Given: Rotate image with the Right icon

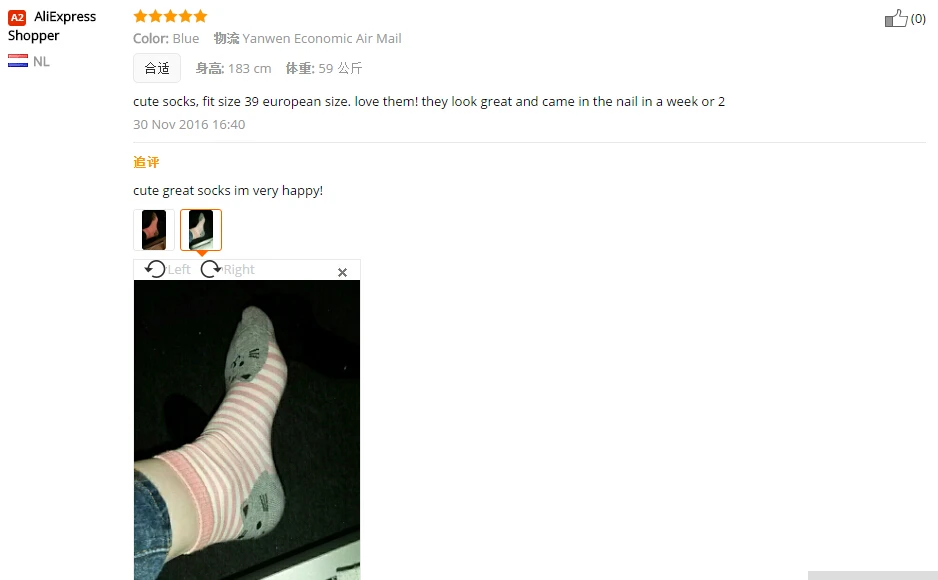Looking at the screenshot, I should coord(211,269).
